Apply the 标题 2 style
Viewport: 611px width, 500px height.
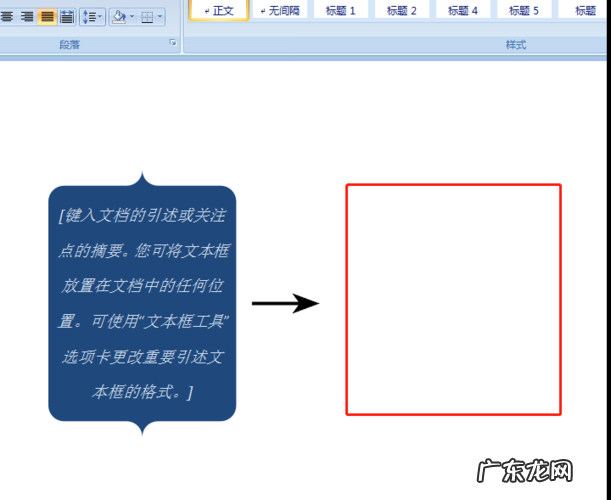402,10
